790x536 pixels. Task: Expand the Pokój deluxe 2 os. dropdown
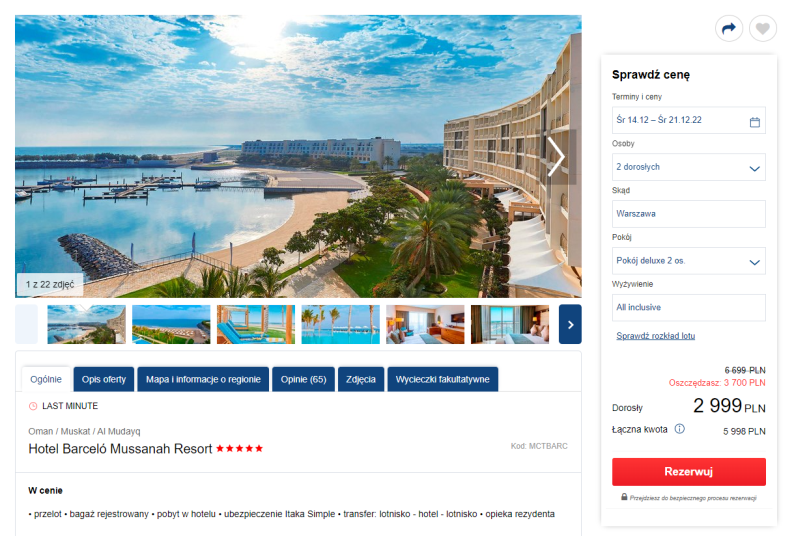tap(689, 261)
